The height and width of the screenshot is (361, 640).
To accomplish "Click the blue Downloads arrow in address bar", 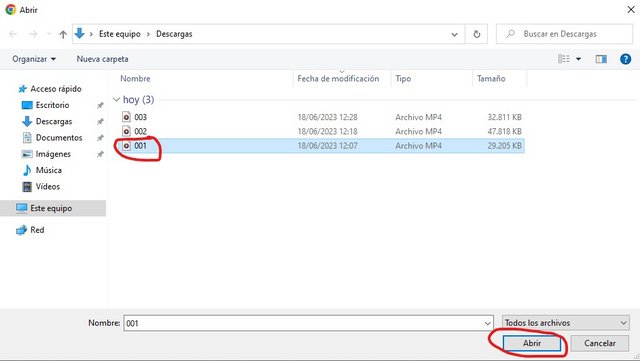I will coord(80,33).
